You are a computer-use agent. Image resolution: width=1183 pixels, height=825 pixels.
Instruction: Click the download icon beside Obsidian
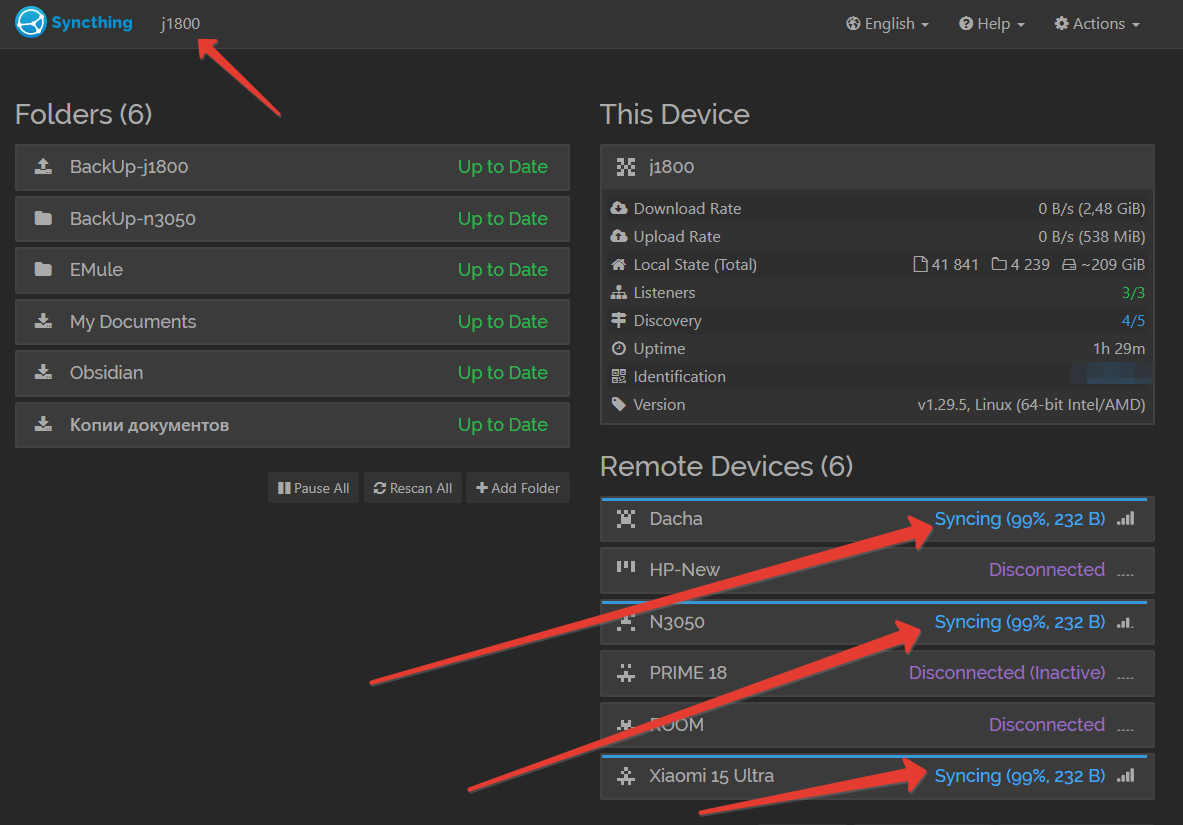[44, 372]
